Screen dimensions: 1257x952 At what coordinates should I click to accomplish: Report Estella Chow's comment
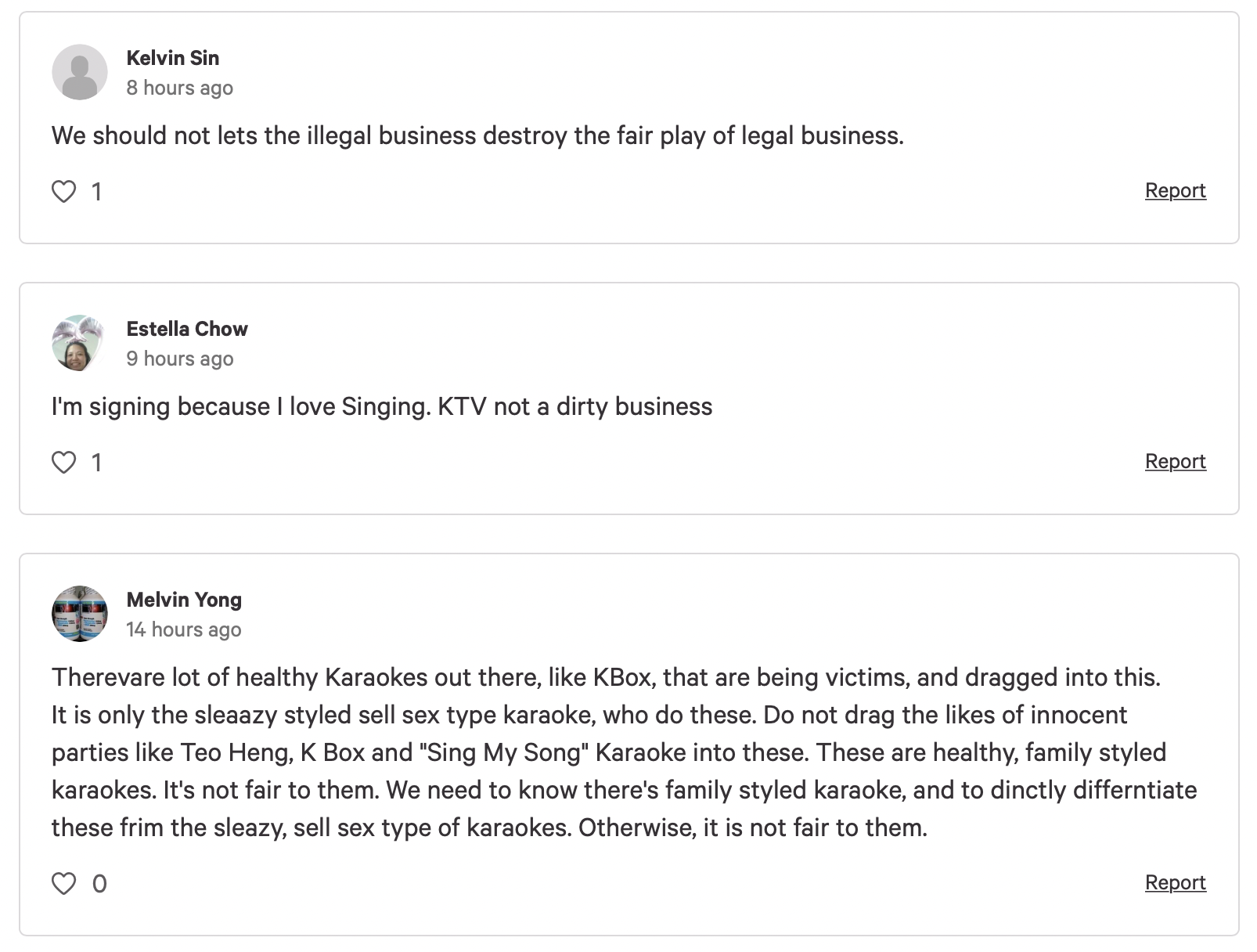[1175, 461]
